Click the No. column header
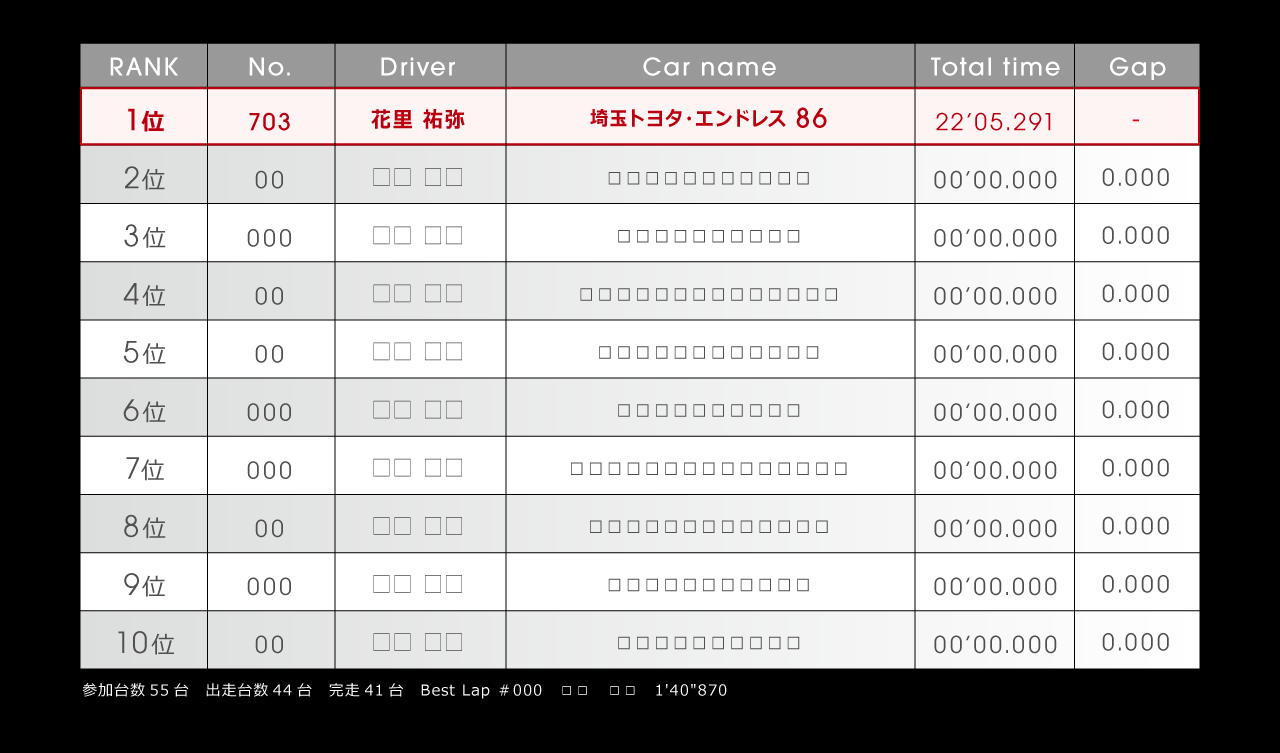Viewport: 1280px width, 753px height. tap(271, 66)
